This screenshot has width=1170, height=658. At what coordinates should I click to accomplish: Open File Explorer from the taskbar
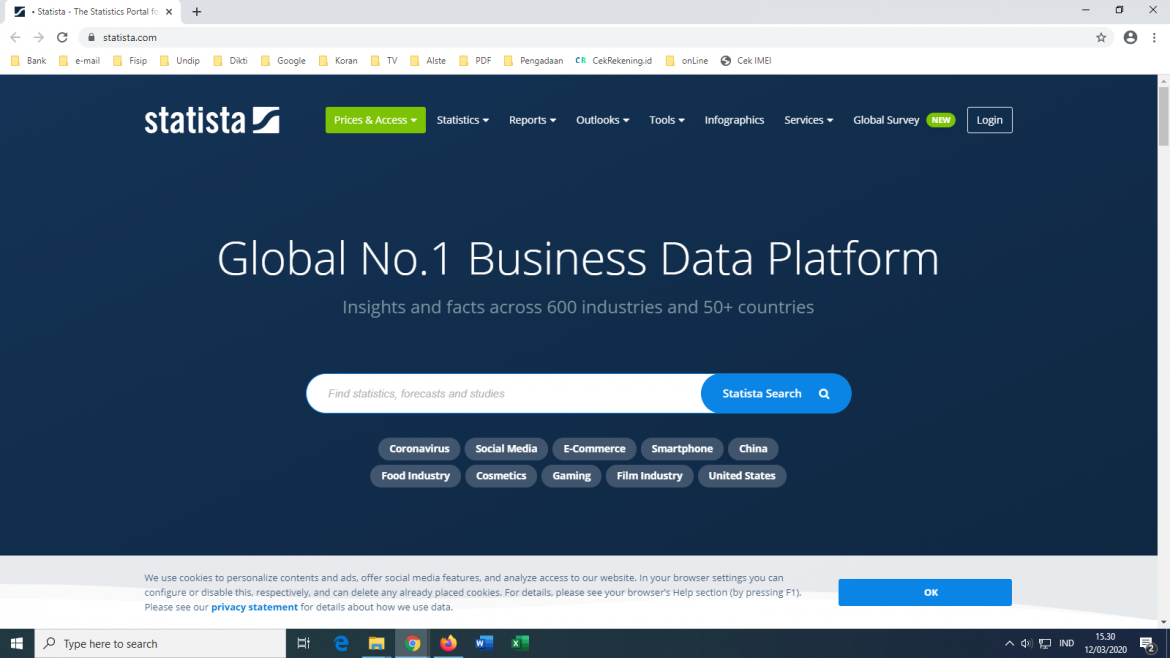pos(376,643)
